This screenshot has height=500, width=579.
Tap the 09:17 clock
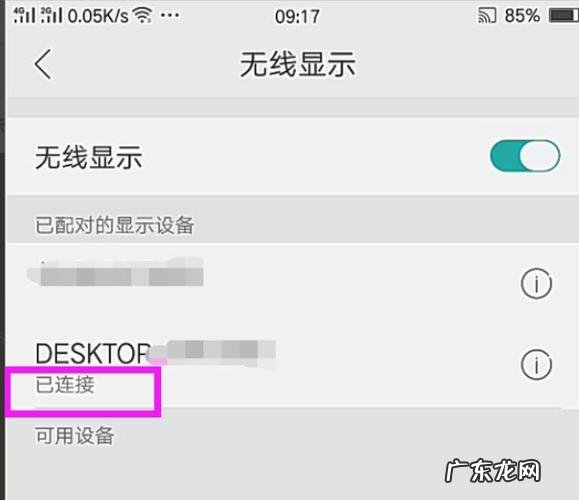[x=297, y=17]
